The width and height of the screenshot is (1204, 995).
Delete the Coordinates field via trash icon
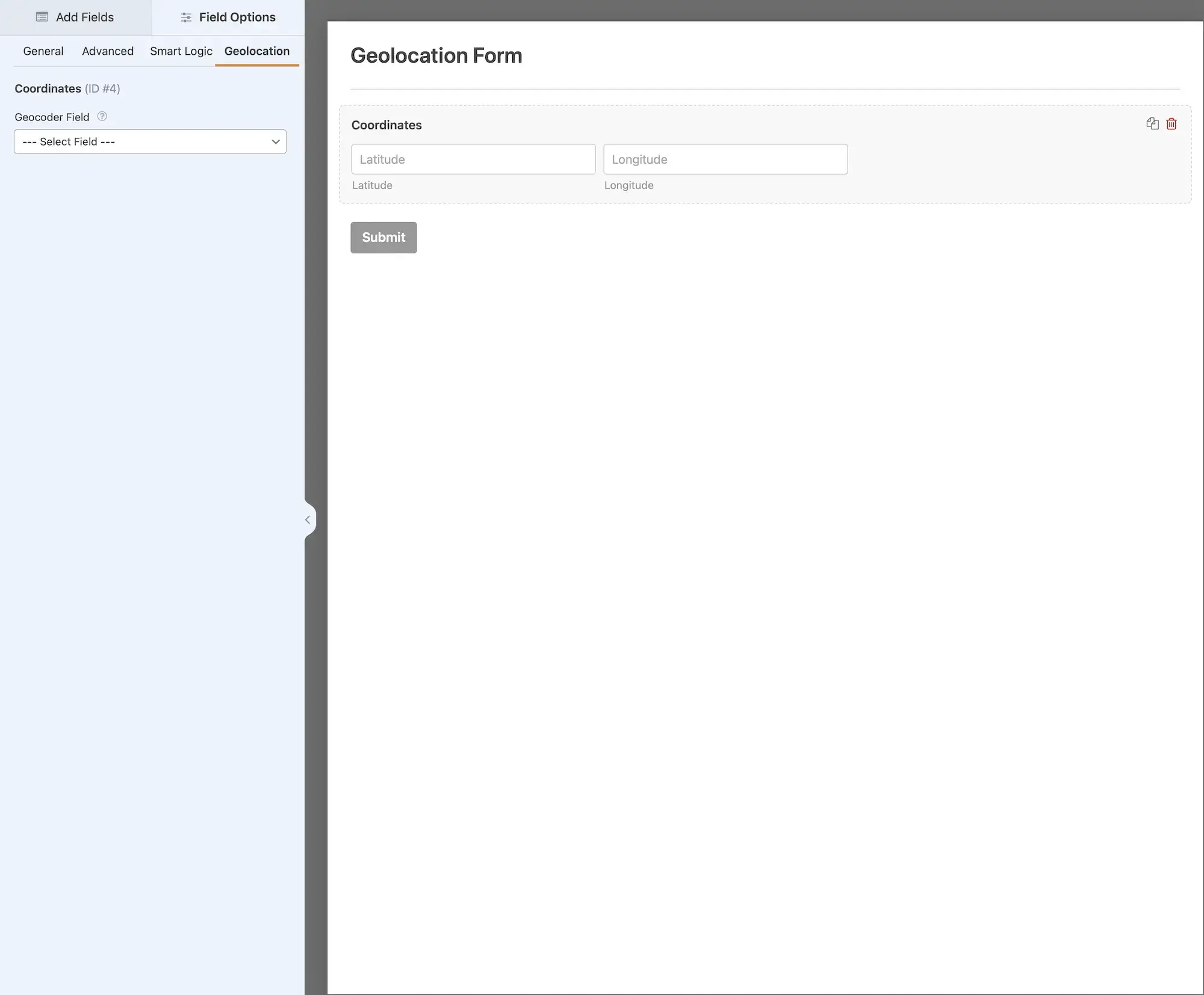pos(1171,124)
